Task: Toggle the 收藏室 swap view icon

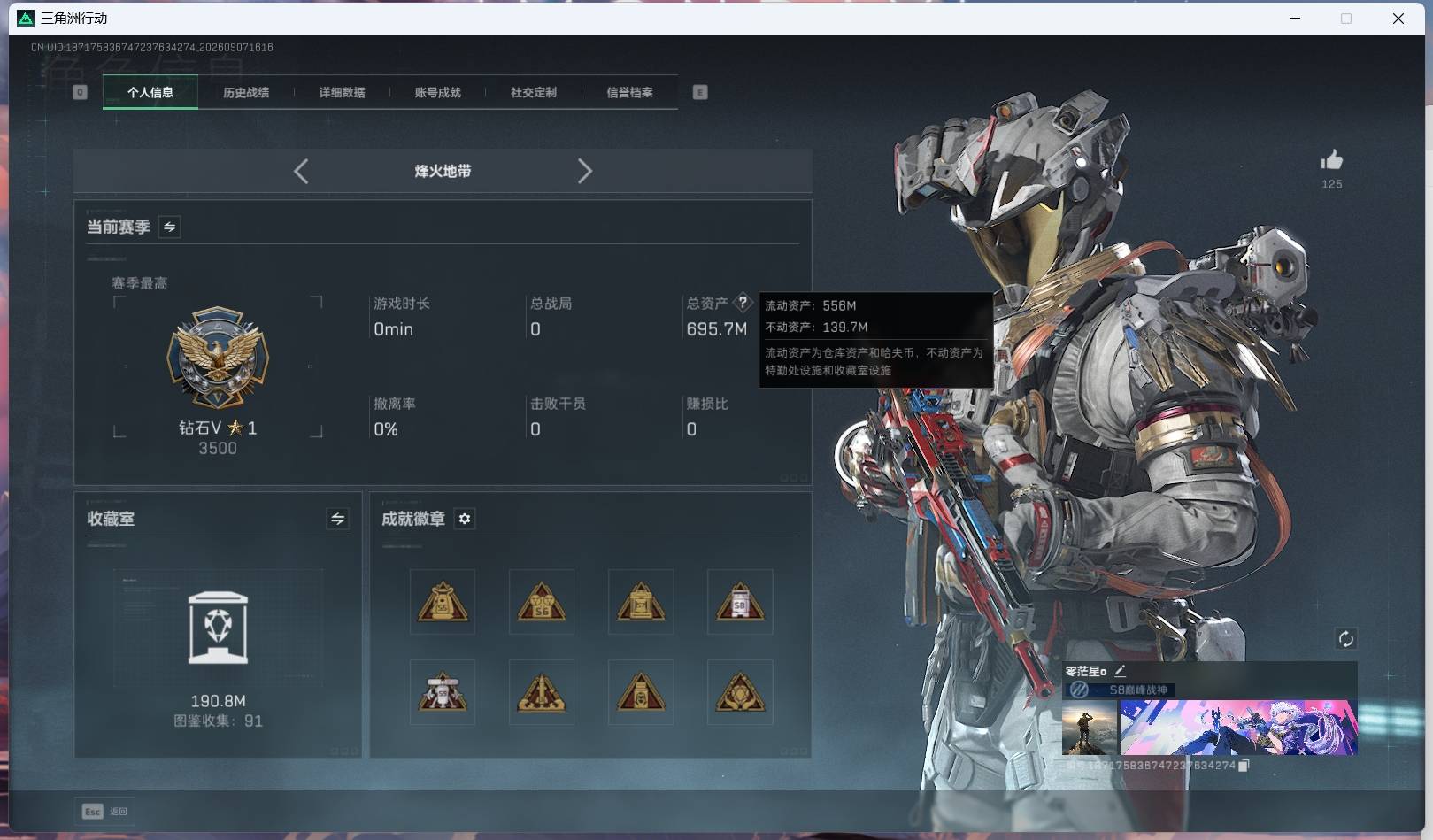Action: coord(337,519)
